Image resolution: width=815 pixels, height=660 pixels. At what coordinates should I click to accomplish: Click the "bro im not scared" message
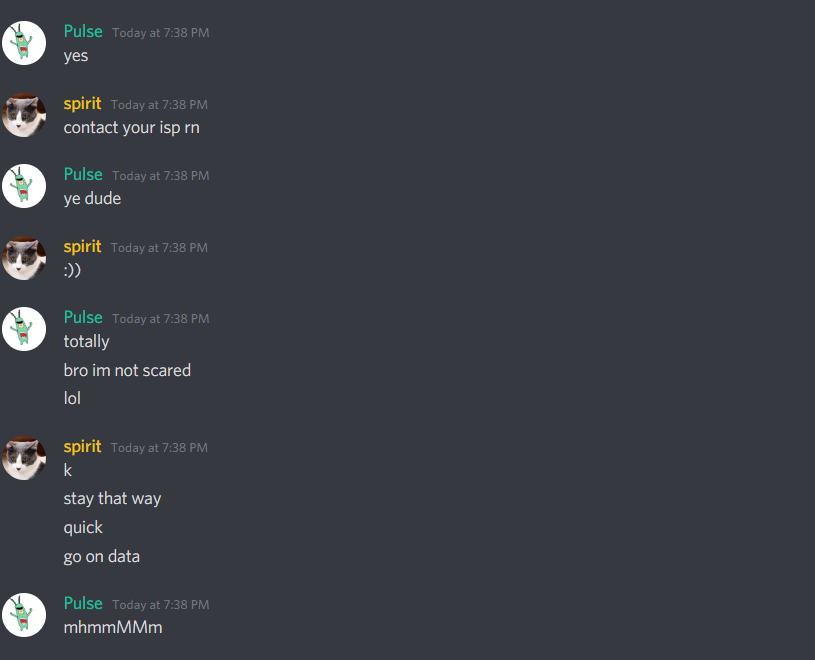[127, 371]
